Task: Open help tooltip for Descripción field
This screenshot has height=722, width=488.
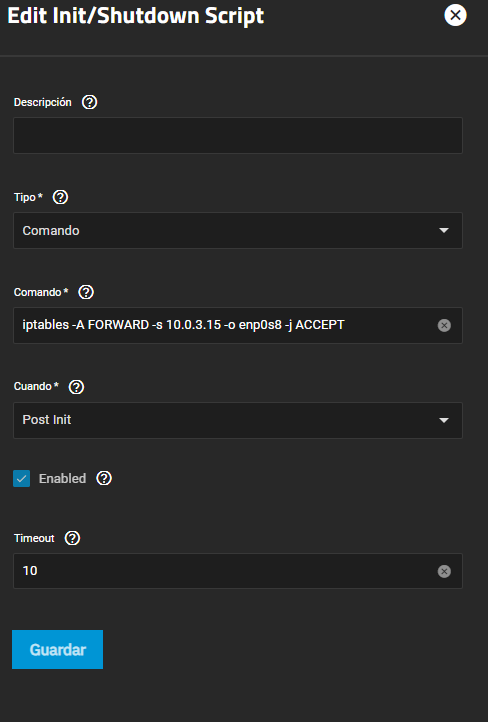Action: 89,102
